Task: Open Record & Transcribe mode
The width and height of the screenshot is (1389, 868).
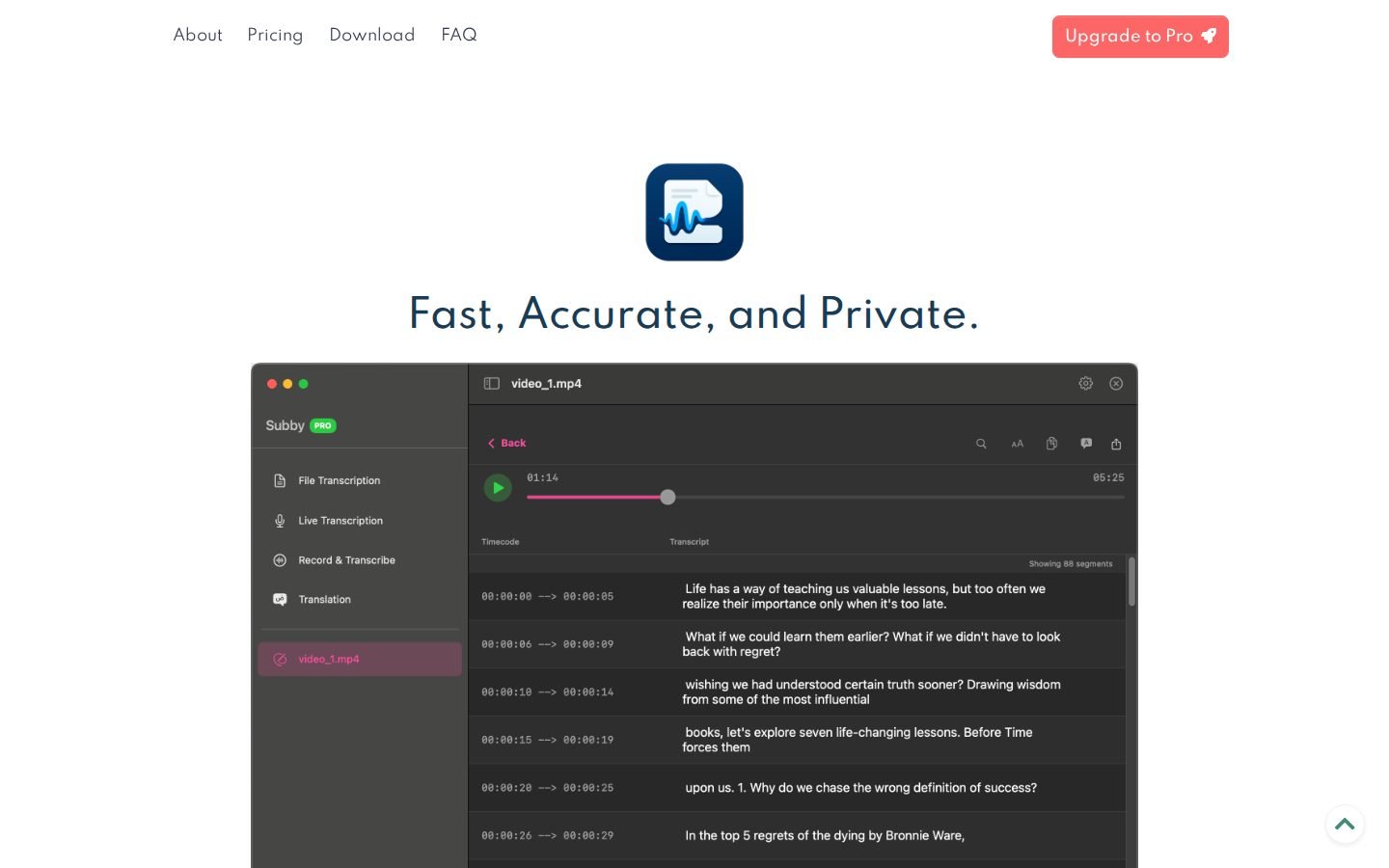Action: tap(360, 560)
